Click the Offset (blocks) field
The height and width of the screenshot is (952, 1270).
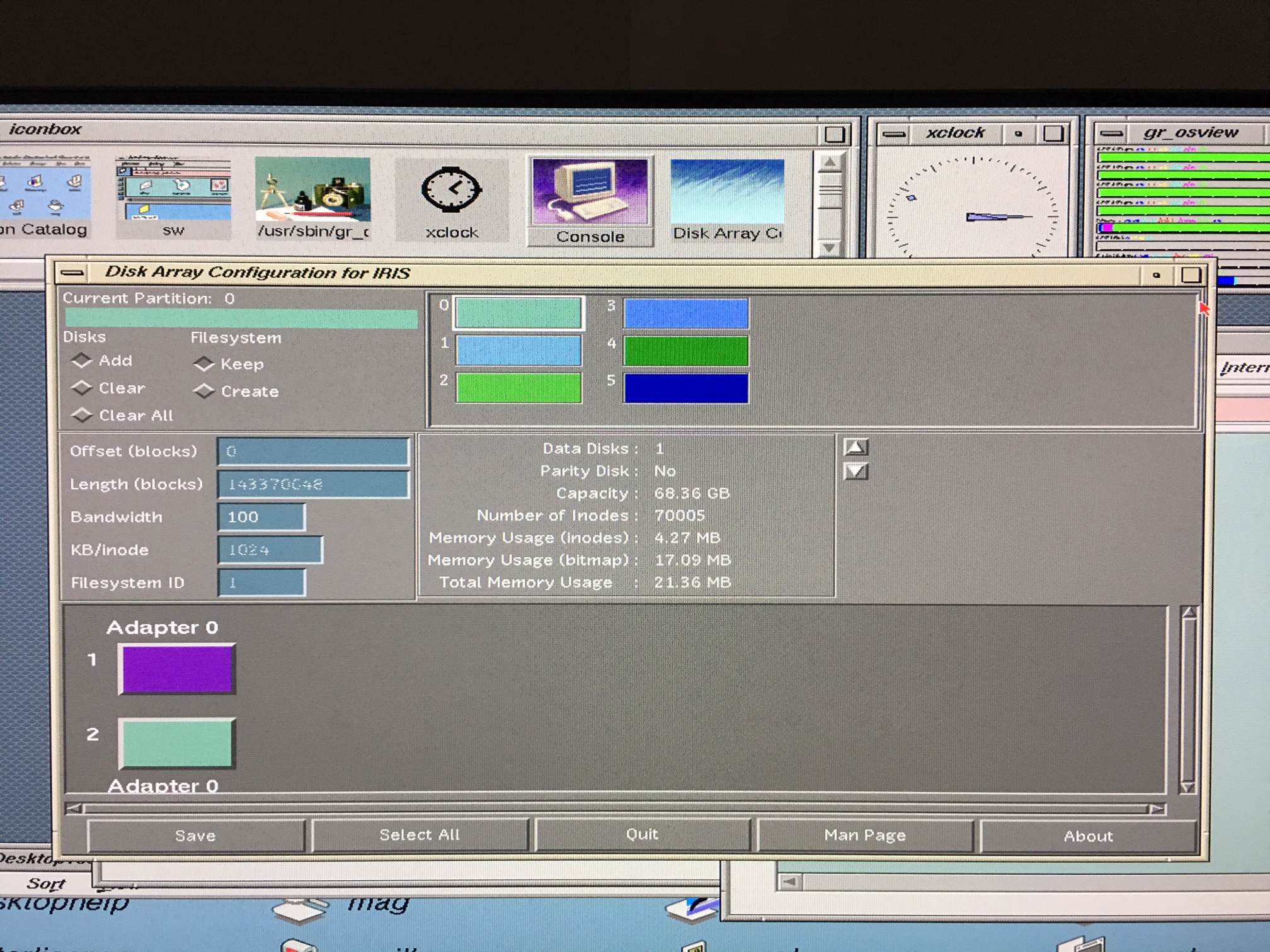(x=313, y=451)
